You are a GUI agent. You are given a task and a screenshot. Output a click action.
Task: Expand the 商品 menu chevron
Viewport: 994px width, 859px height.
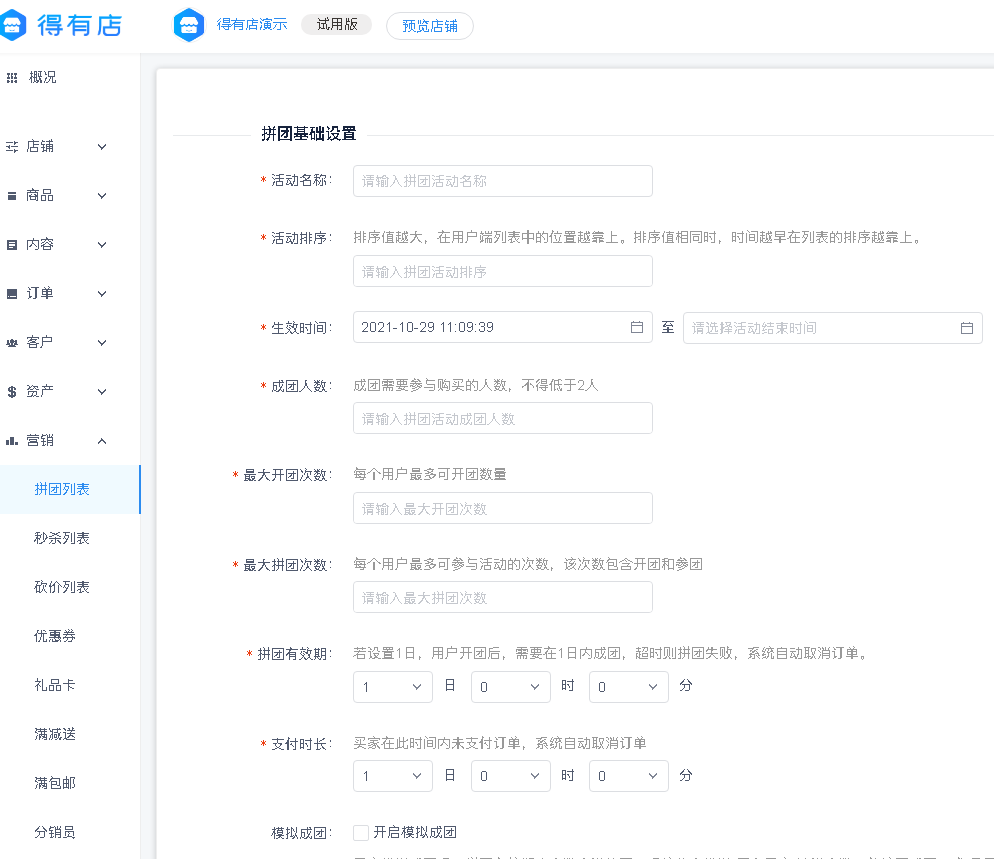pos(102,196)
